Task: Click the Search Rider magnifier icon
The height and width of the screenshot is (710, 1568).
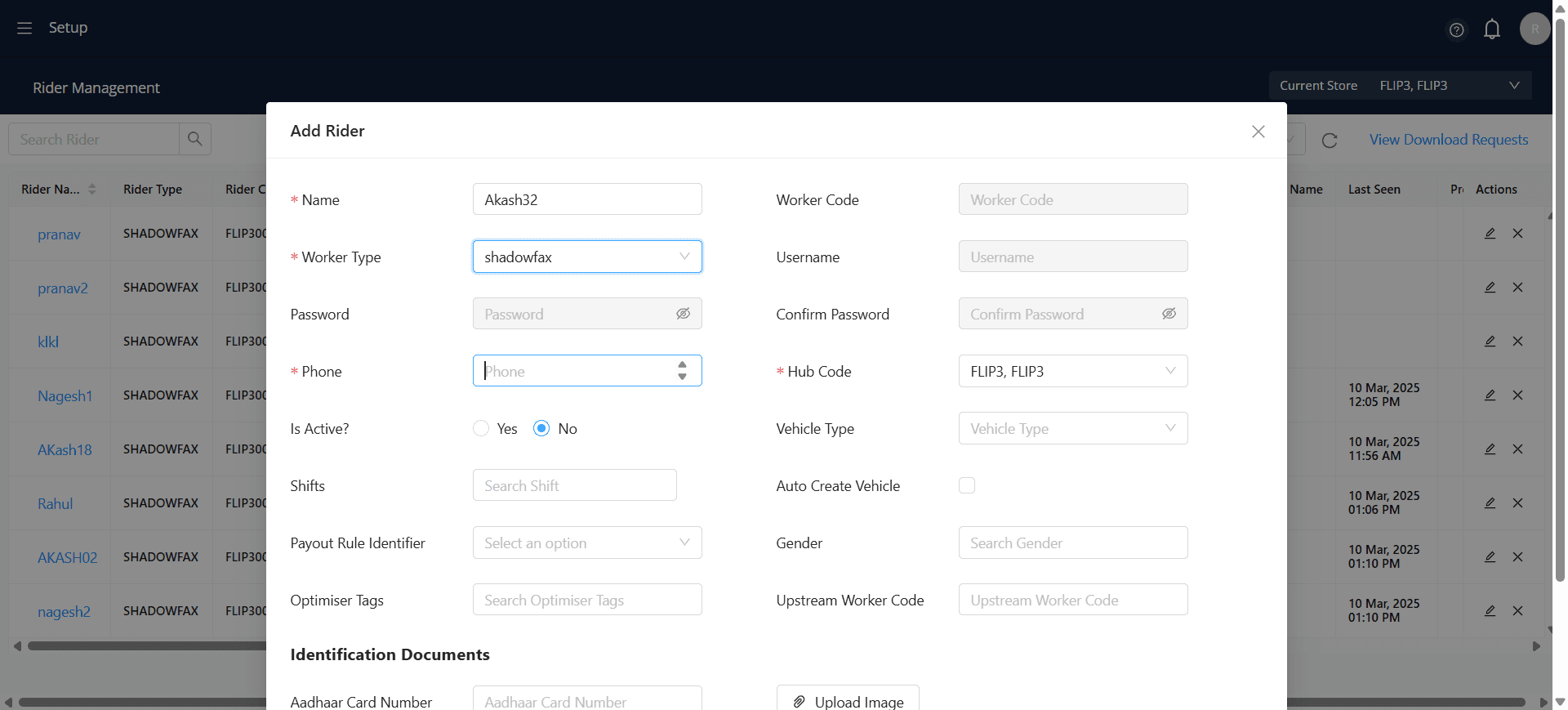Action: (194, 139)
